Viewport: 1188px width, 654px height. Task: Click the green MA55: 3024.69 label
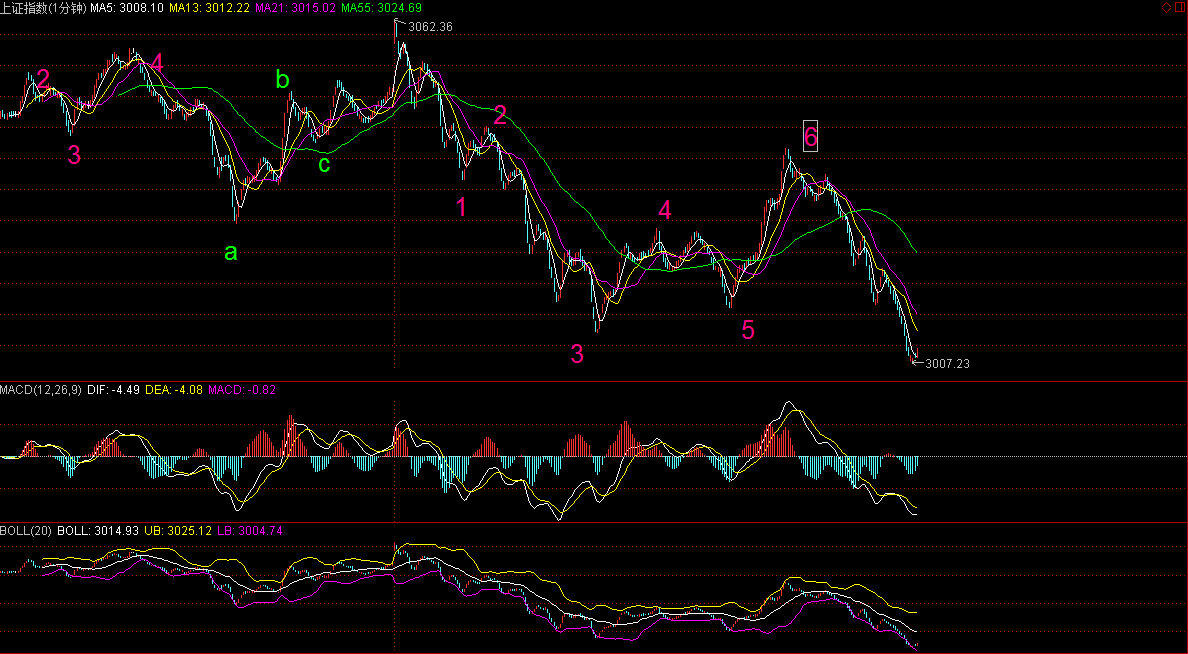382,8
